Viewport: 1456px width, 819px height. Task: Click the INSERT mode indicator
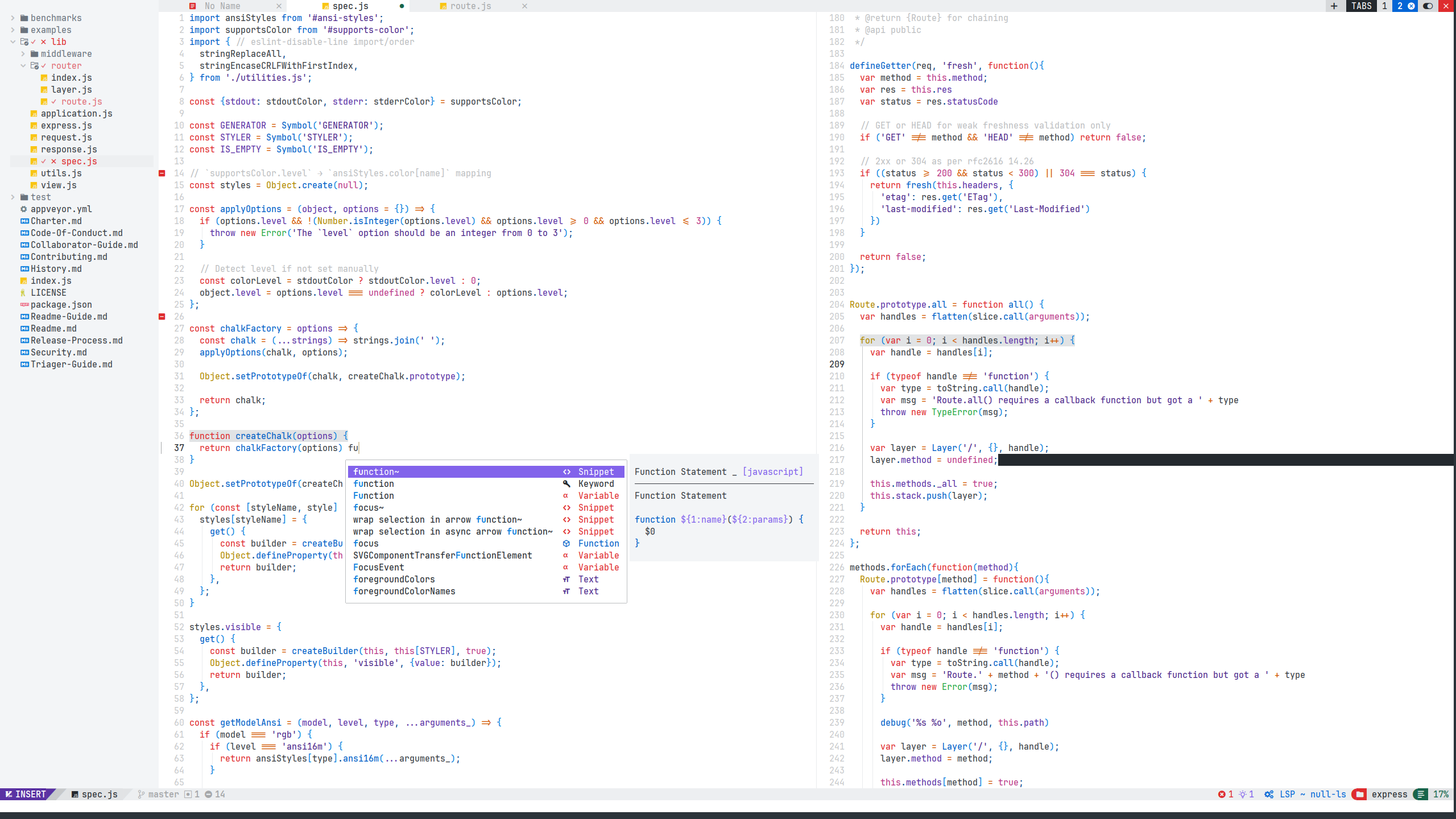pyautogui.click(x=26, y=795)
